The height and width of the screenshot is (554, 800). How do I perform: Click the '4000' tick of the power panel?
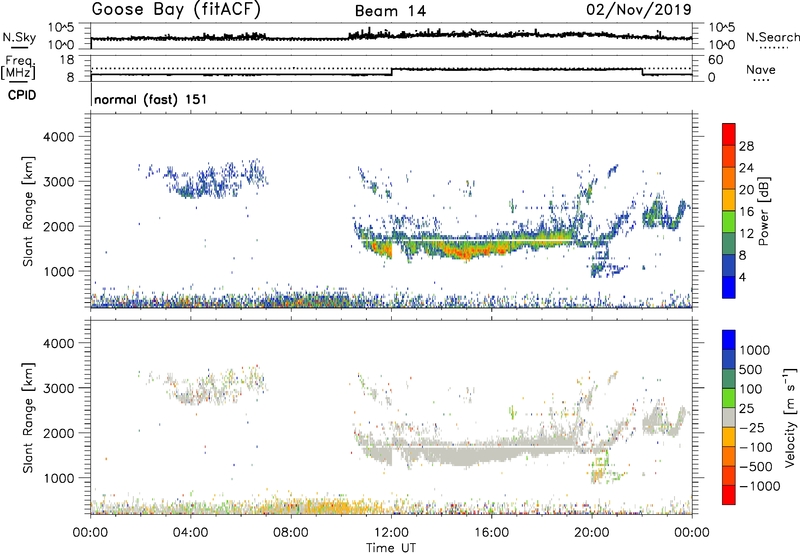coord(59,137)
